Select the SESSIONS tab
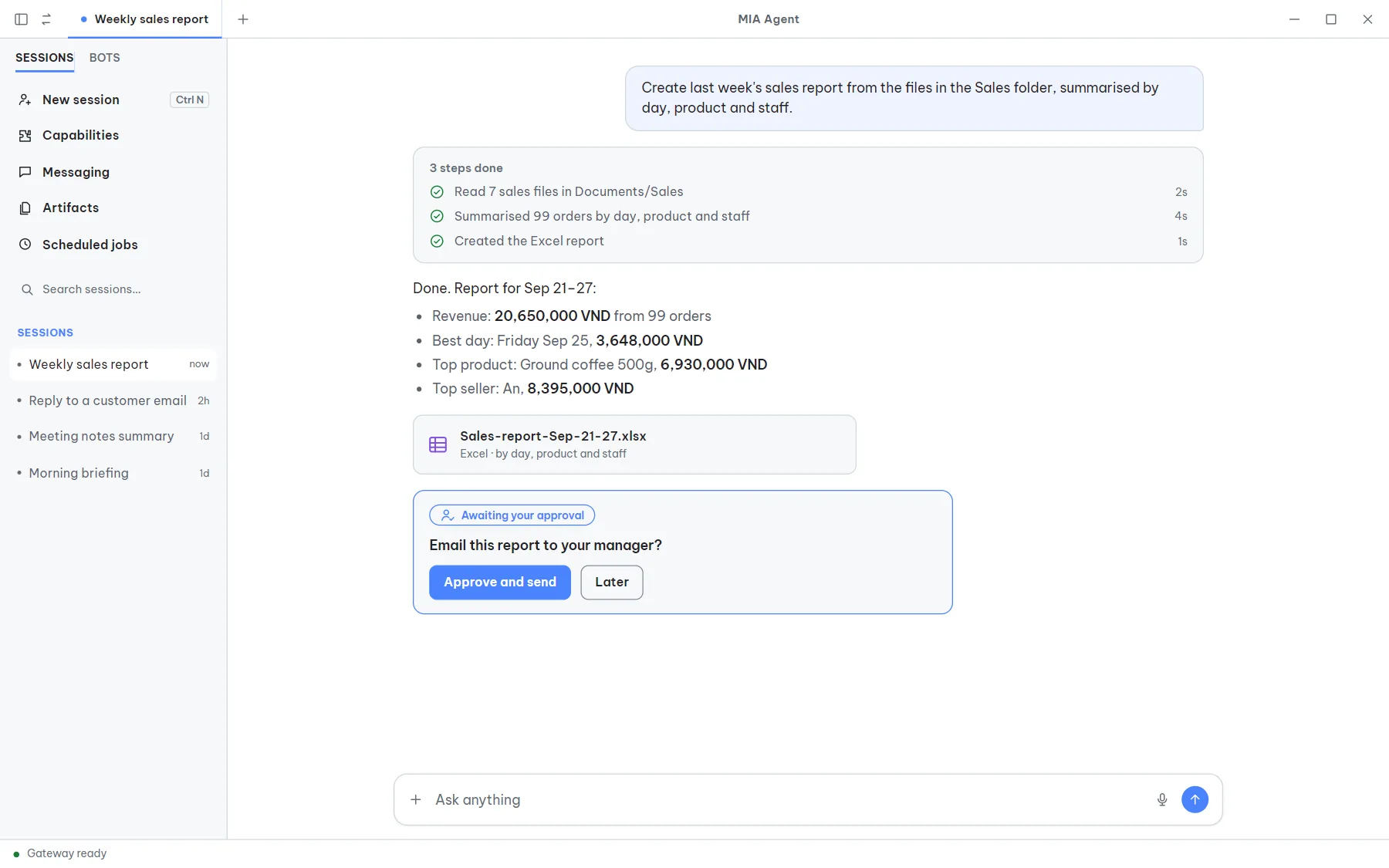1389x868 pixels. point(45,58)
